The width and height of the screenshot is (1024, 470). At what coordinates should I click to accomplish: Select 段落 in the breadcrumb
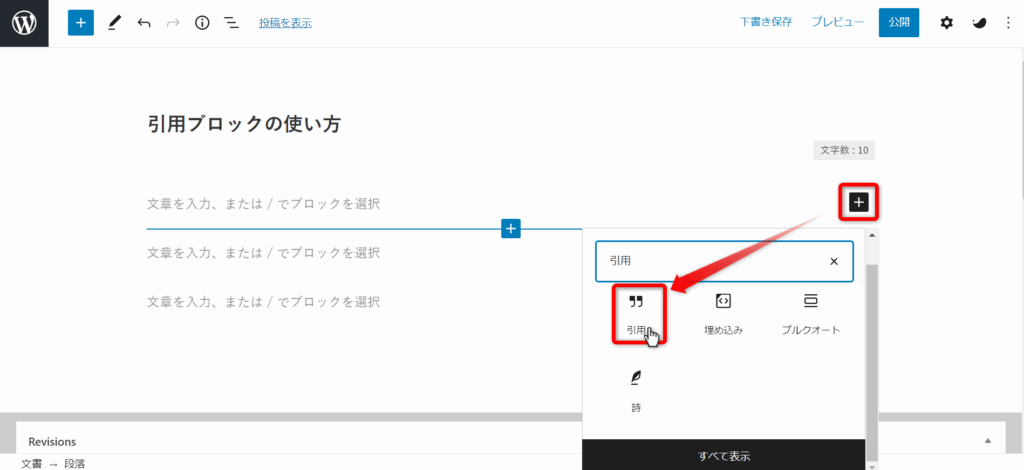pos(74,464)
